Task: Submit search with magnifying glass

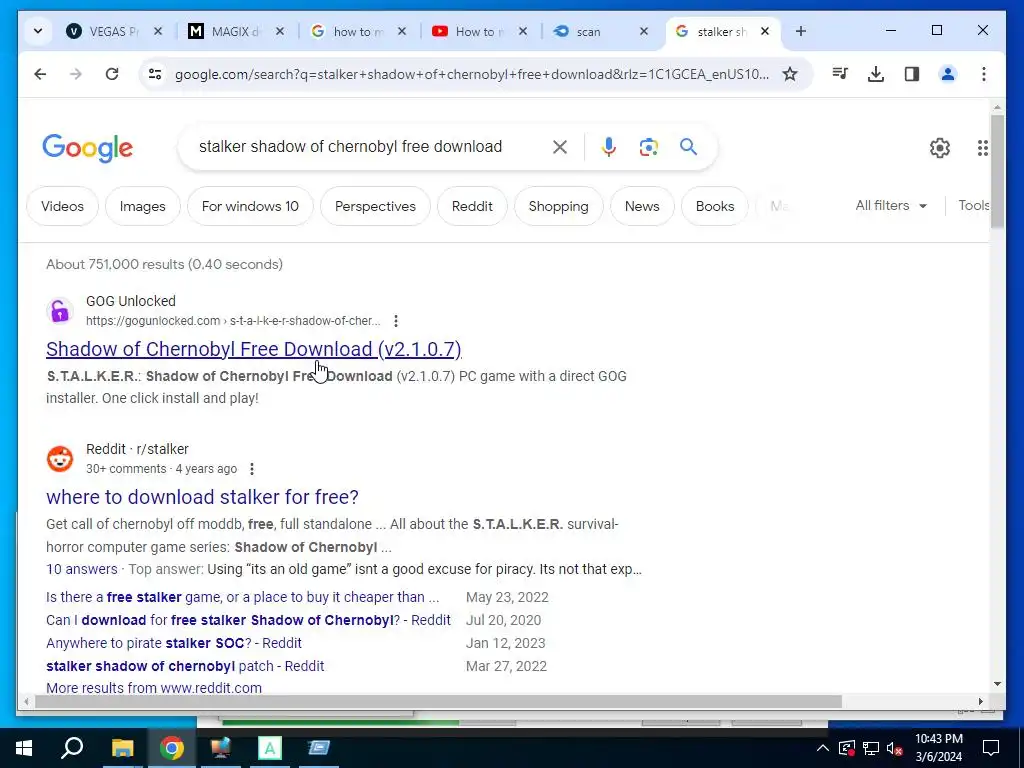Action: pyautogui.click(x=688, y=147)
